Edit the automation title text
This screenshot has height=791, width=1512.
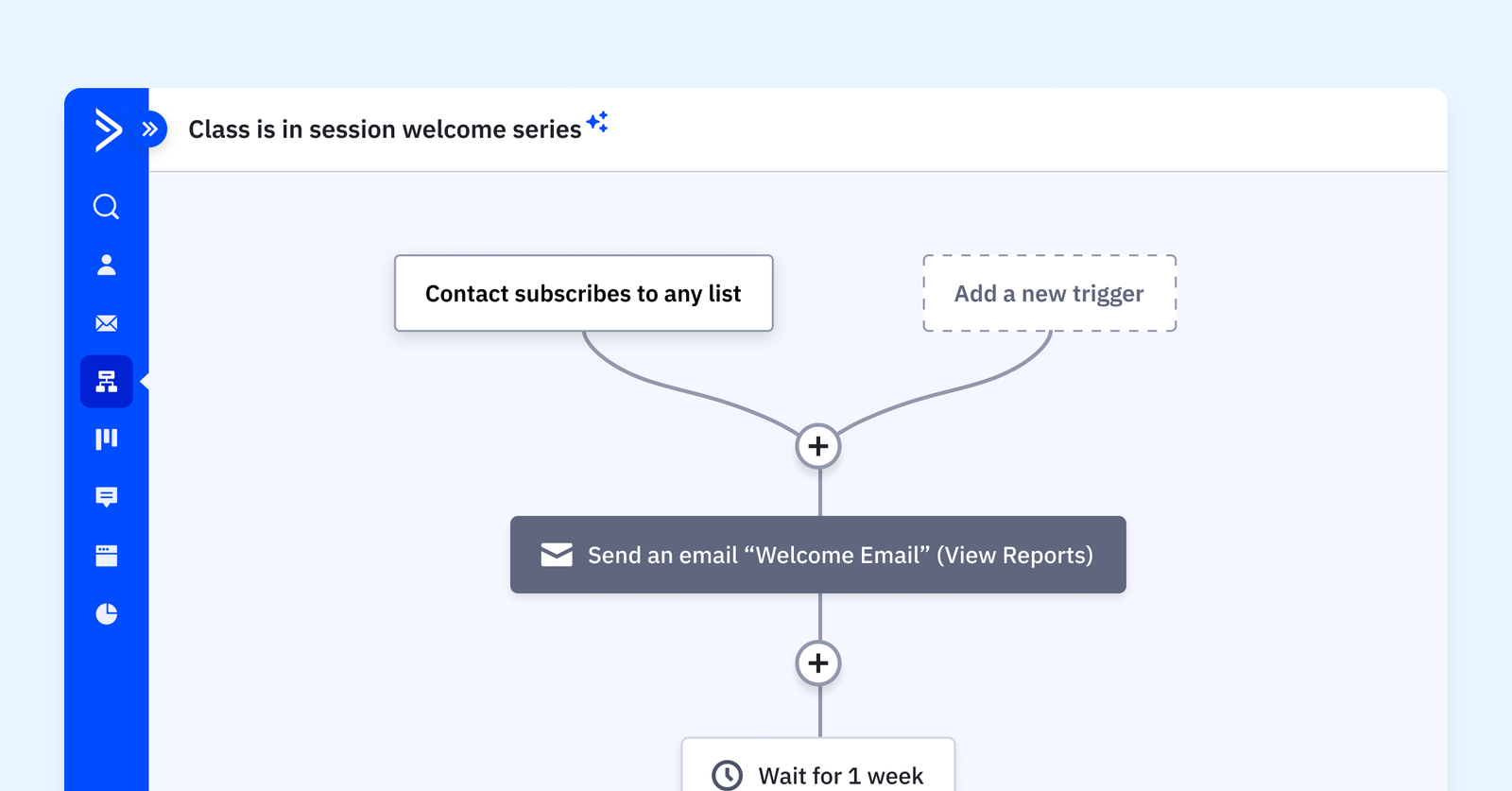[385, 129]
